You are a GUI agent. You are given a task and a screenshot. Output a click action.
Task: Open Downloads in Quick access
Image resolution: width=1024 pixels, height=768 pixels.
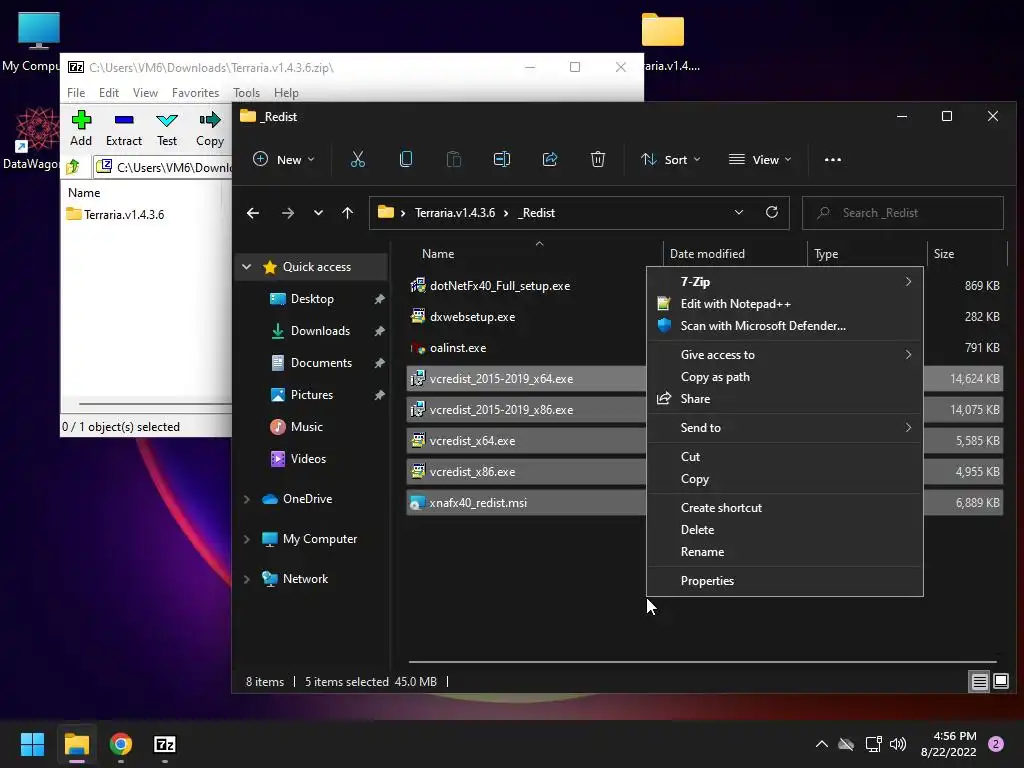pyautogui.click(x=320, y=331)
